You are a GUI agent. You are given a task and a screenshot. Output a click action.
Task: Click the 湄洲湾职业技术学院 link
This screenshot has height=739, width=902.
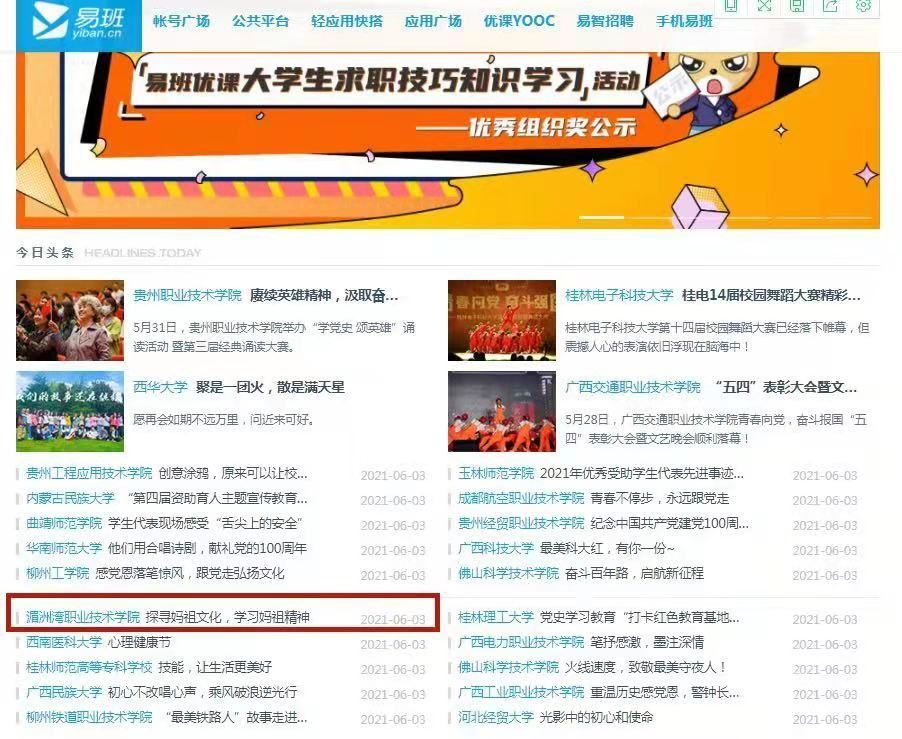coord(83,617)
